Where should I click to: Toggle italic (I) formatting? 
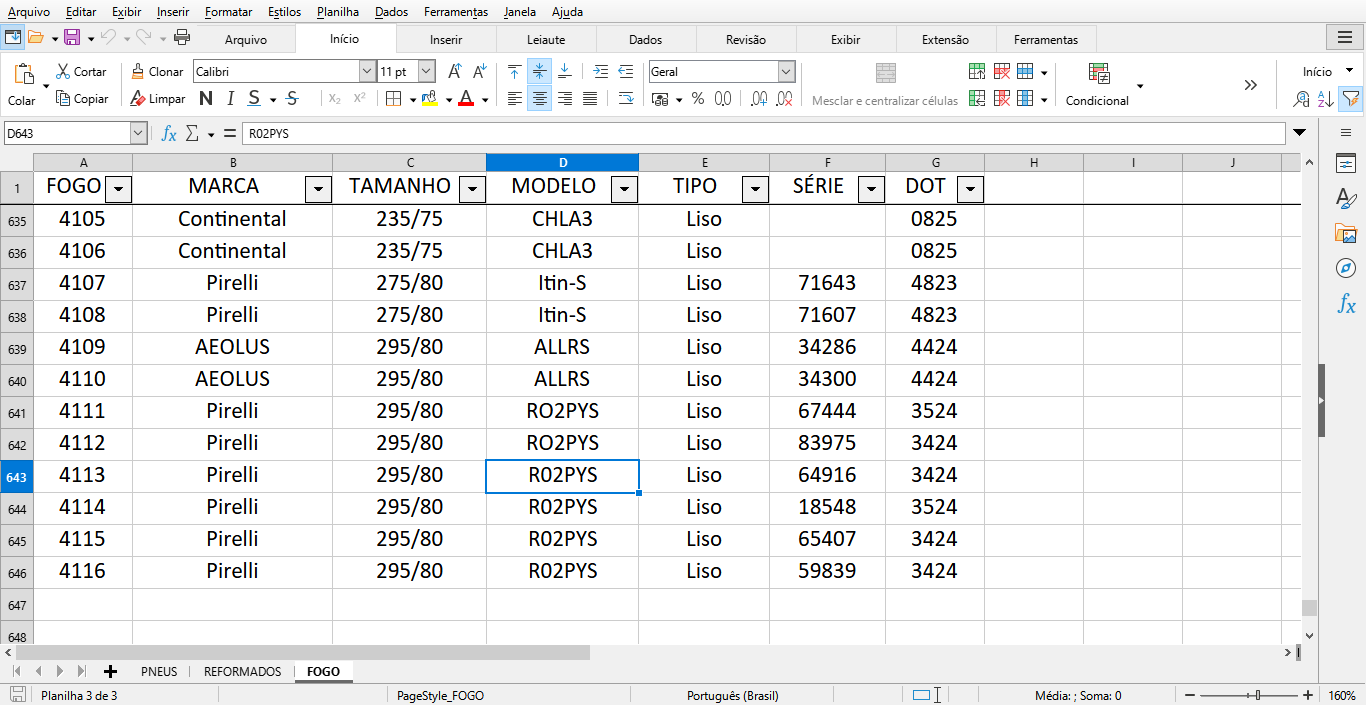point(230,99)
